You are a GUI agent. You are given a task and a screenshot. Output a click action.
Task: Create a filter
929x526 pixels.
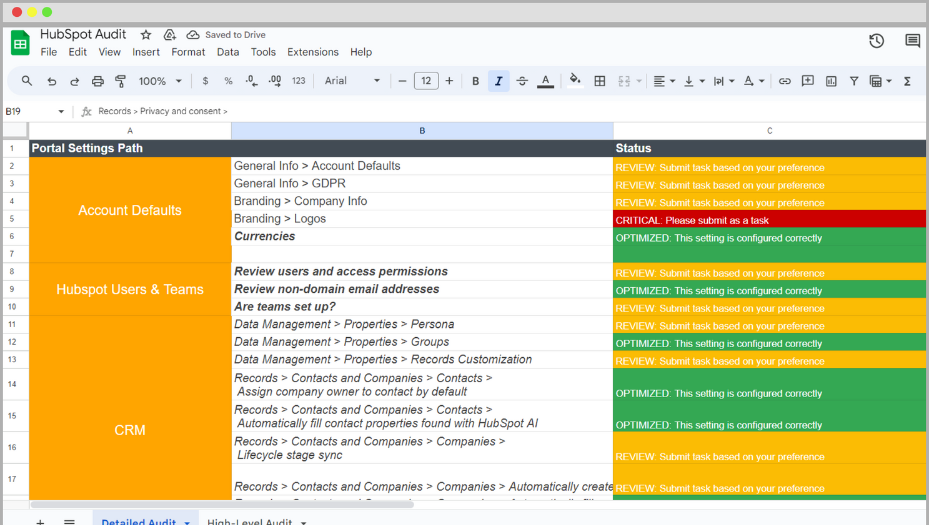(x=854, y=81)
